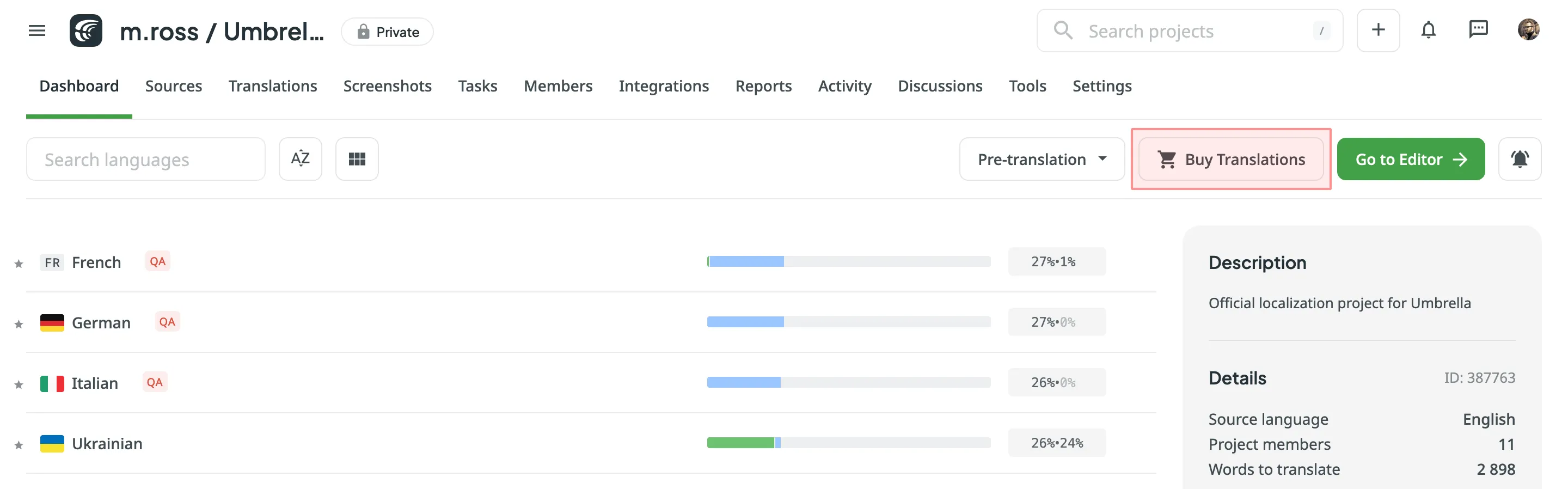
Task: Open the user profile avatar
Action: click(1528, 30)
